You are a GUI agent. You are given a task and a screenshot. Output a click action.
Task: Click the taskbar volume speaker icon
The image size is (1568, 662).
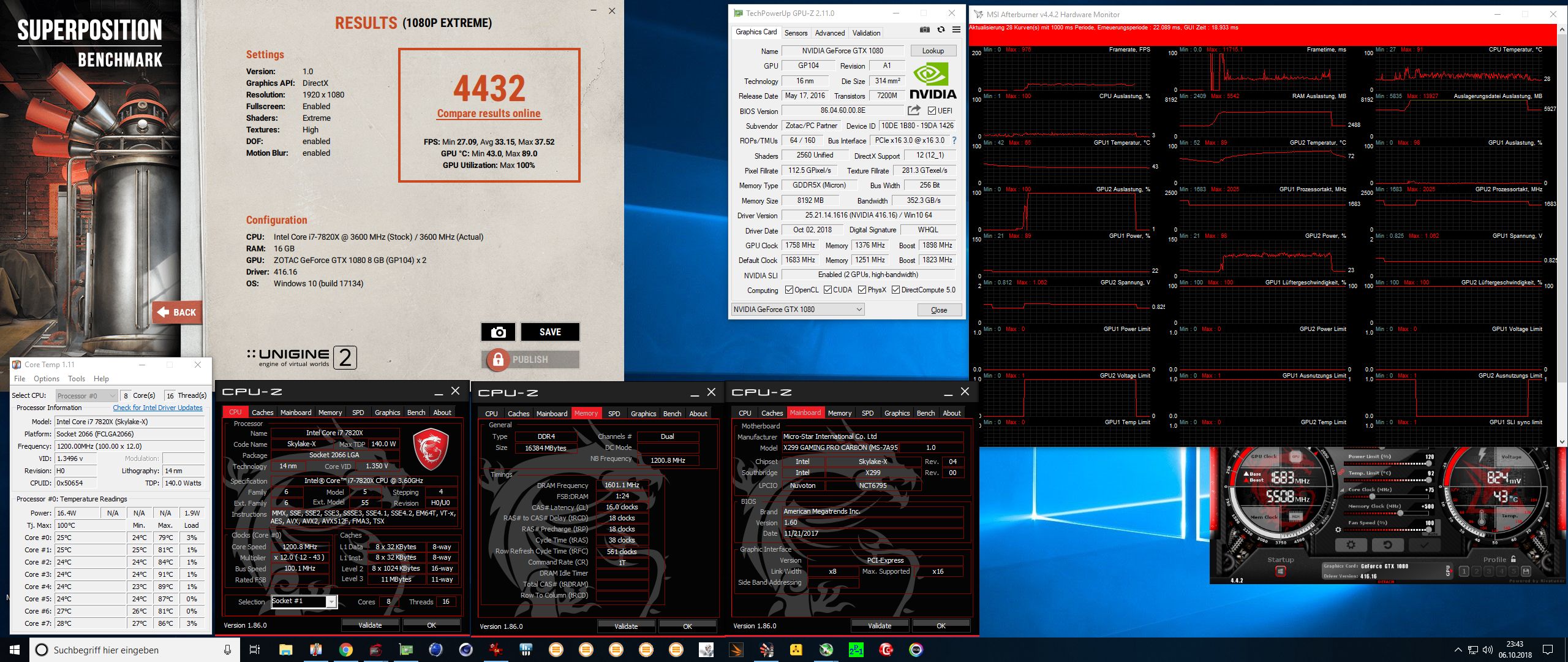click(1487, 650)
